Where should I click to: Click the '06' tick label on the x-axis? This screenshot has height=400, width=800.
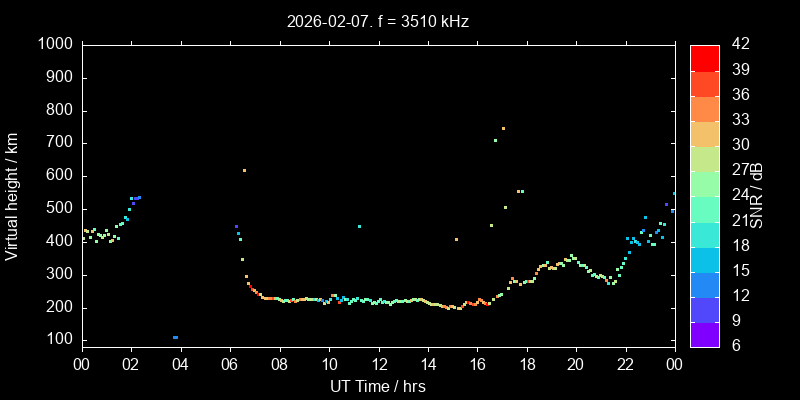coord(230,364)
